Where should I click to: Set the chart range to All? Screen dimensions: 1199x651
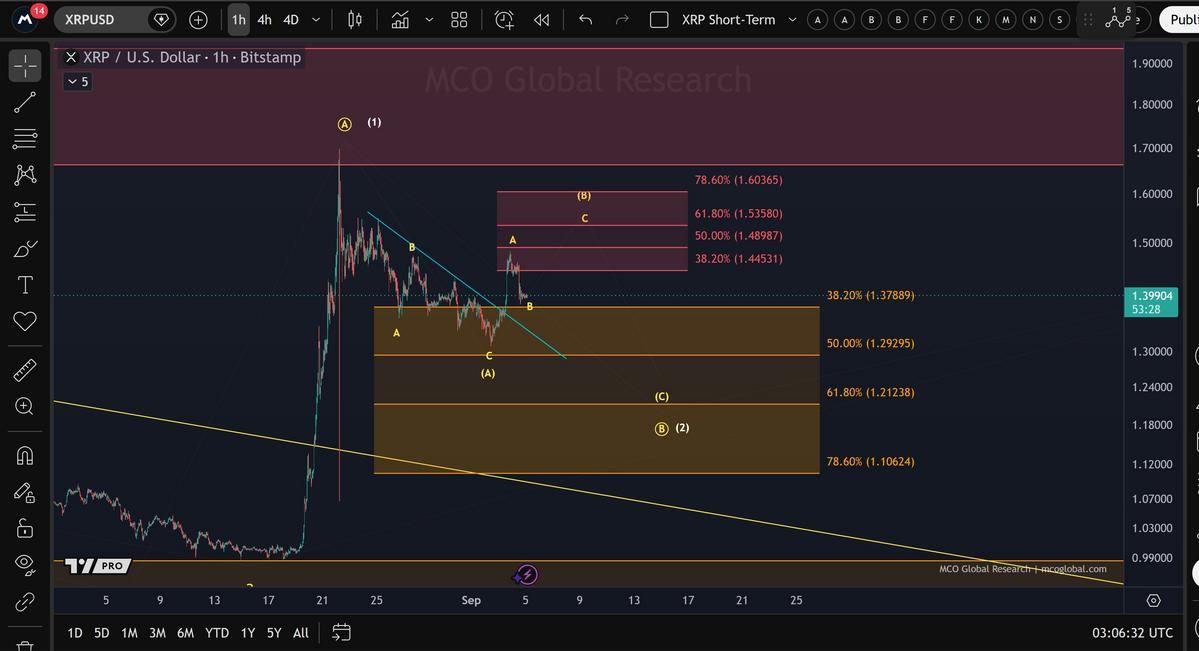[x=301, y=633]
